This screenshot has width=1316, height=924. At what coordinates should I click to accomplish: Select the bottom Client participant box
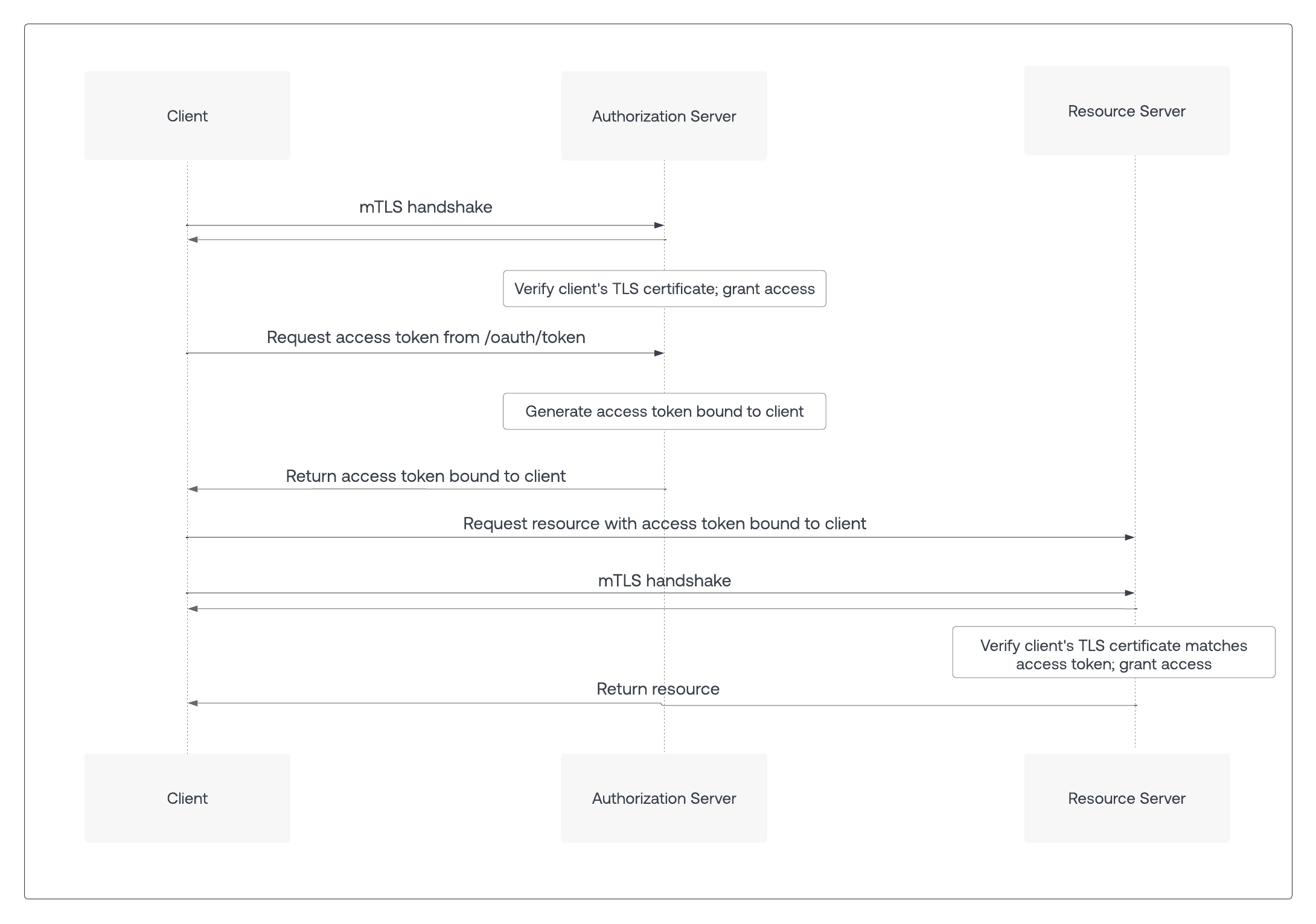click(187, 798)
